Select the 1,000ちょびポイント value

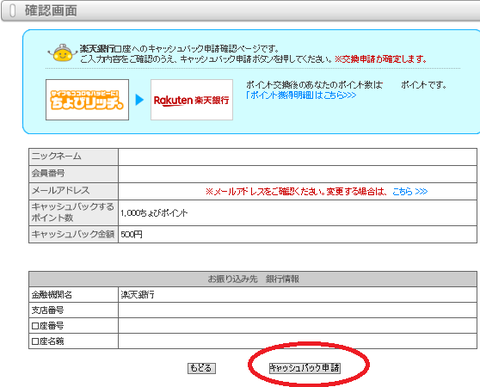tap(154, 213)
